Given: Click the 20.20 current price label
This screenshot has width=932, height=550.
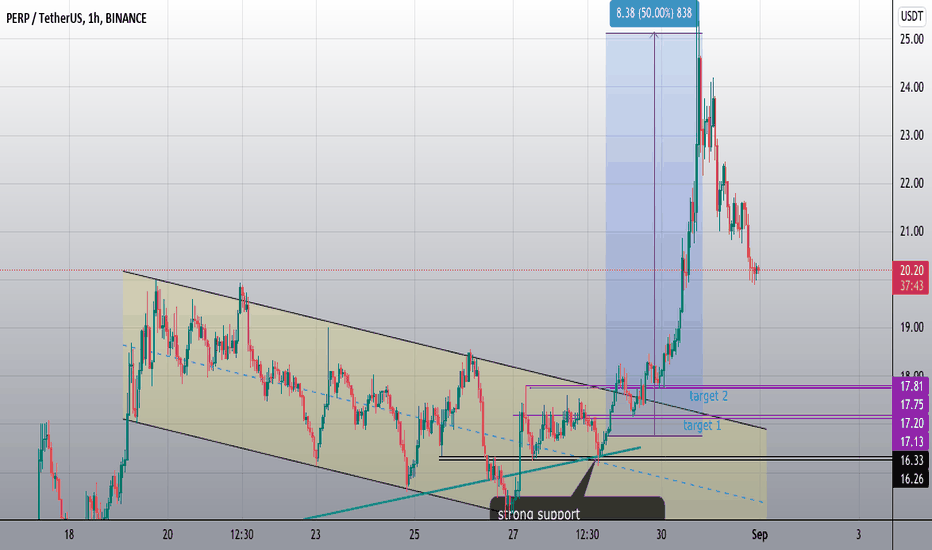Looking at the screenshot, I should [912, 271].
